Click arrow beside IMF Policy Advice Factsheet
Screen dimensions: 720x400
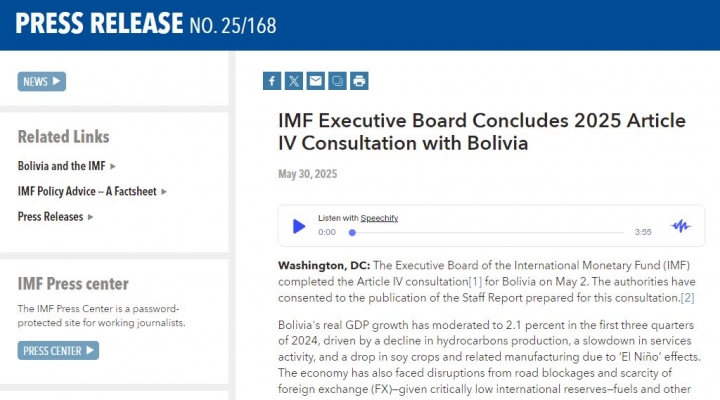point(164,192)
